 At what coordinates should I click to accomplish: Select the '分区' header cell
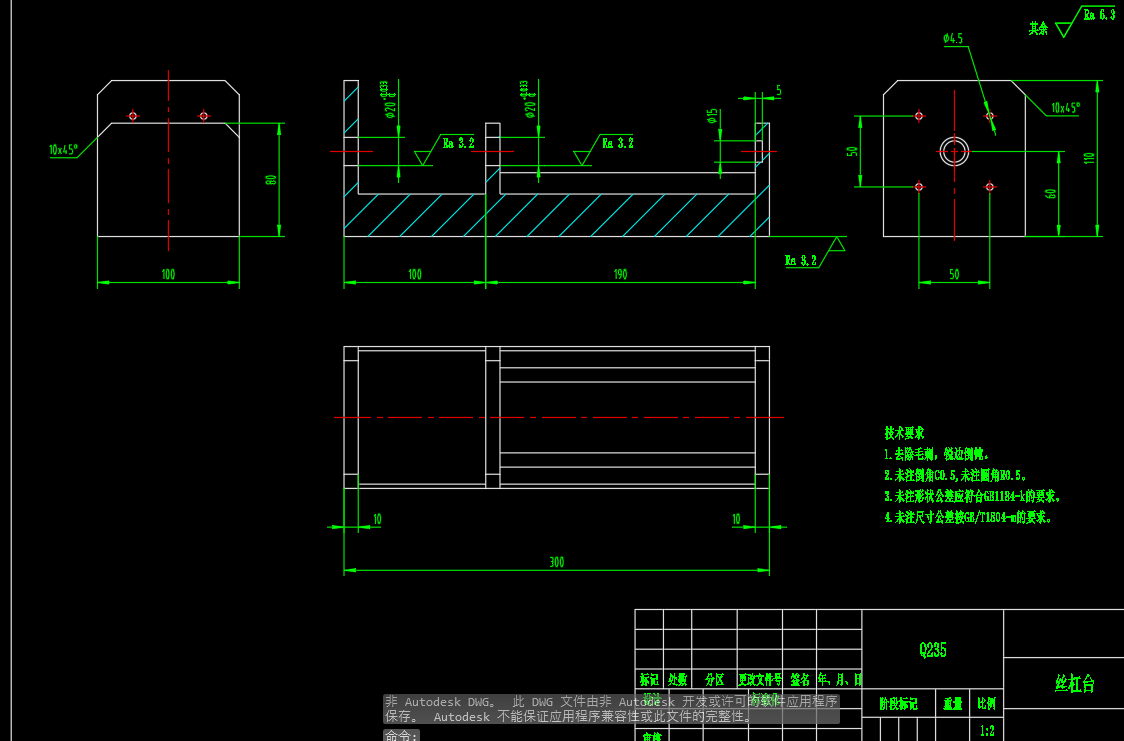(x=715, y=679)
